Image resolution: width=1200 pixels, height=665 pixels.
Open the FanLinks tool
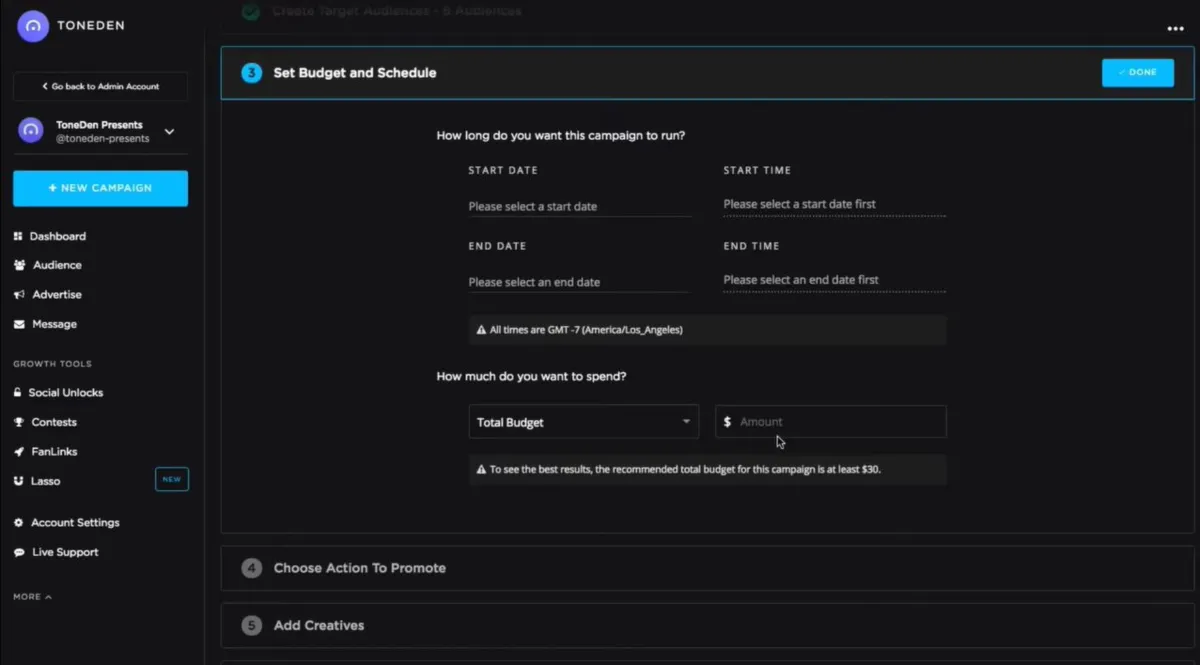tap(56, 451)
